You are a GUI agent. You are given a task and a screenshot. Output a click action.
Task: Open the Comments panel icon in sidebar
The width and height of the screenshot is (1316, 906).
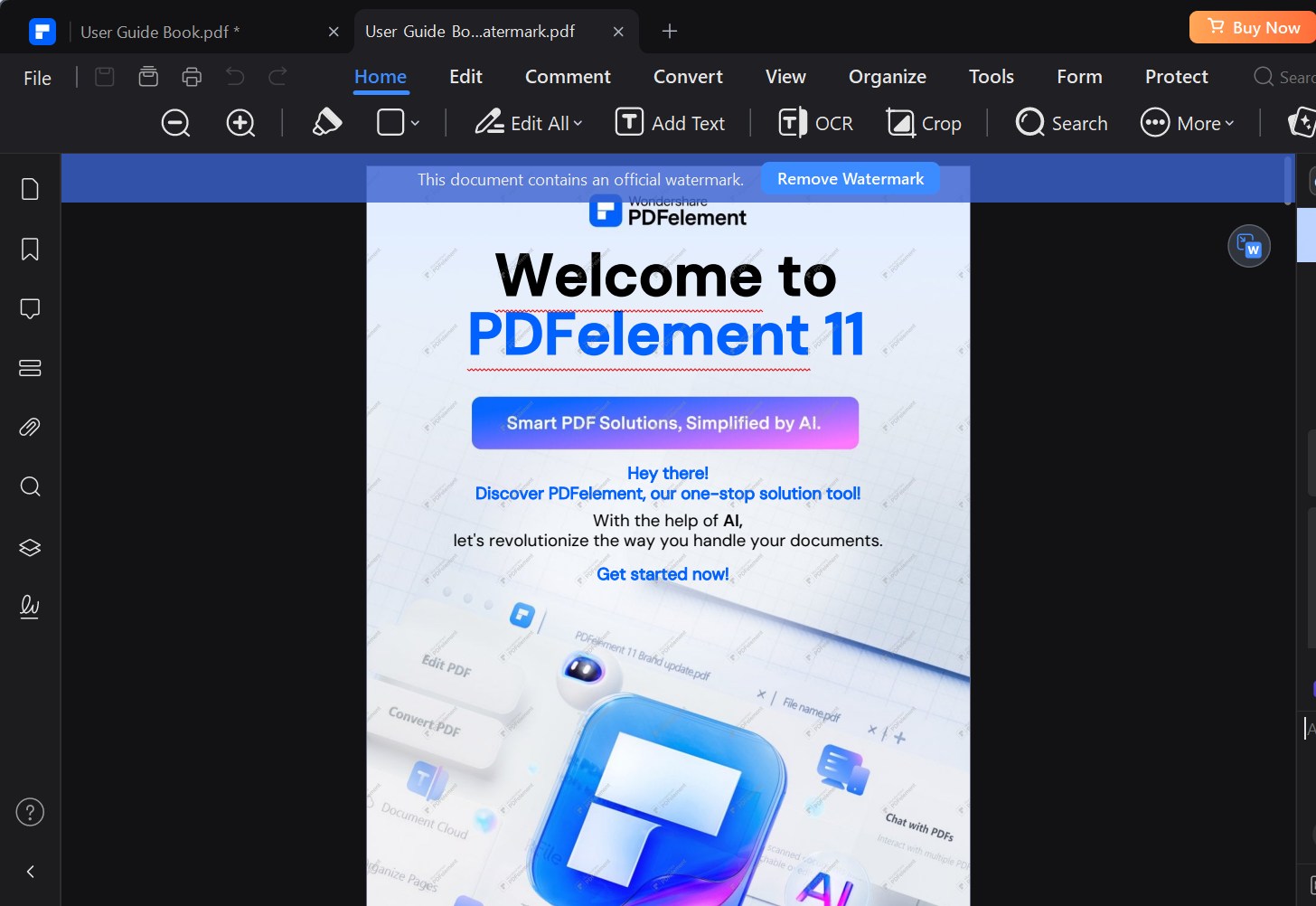pos(30,309)
